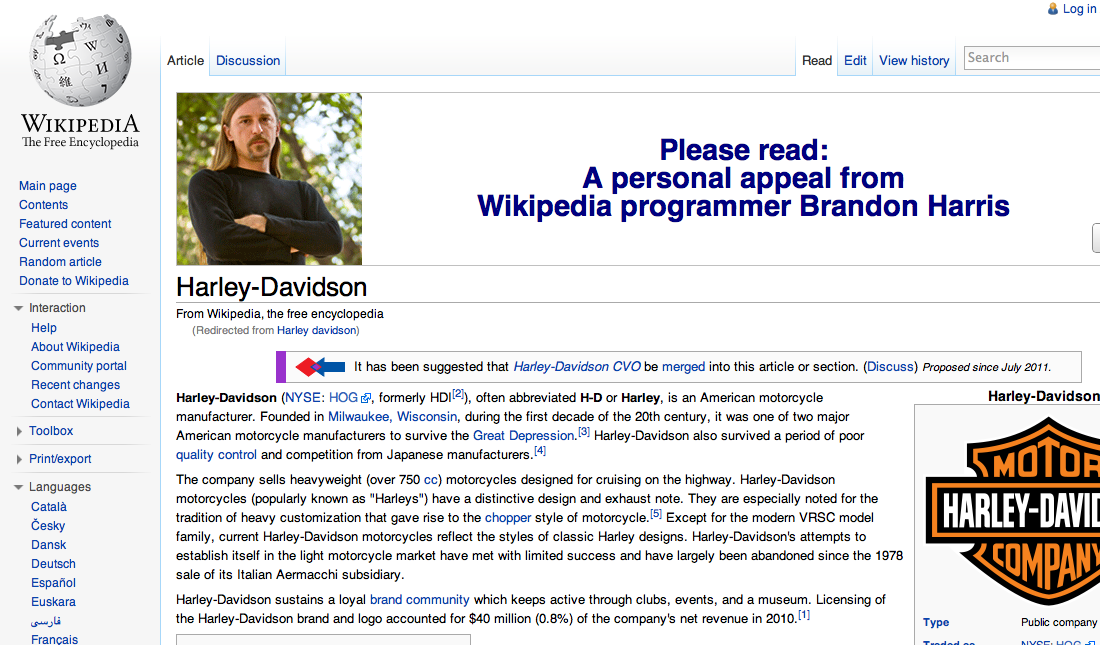The width and height of the screenshot is (1100, 645).
Task: Click external link icon next to HOG
Action: [x=366, y=398]
